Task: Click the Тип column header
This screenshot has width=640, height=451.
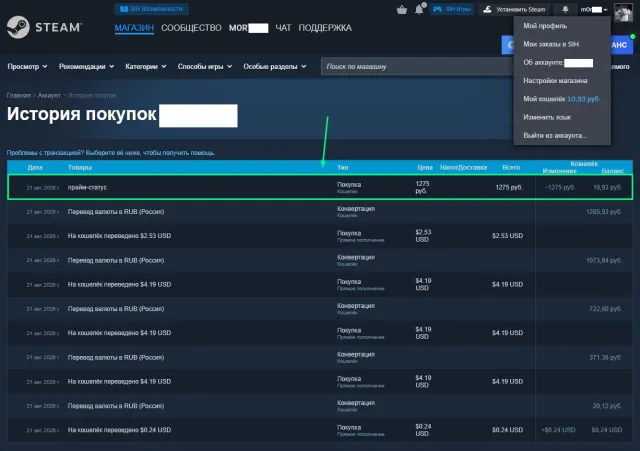Action: tap(342, 167)
